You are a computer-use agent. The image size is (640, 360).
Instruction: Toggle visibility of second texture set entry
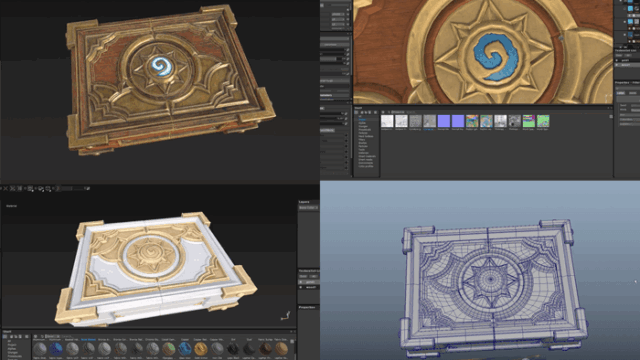point(301,287)
